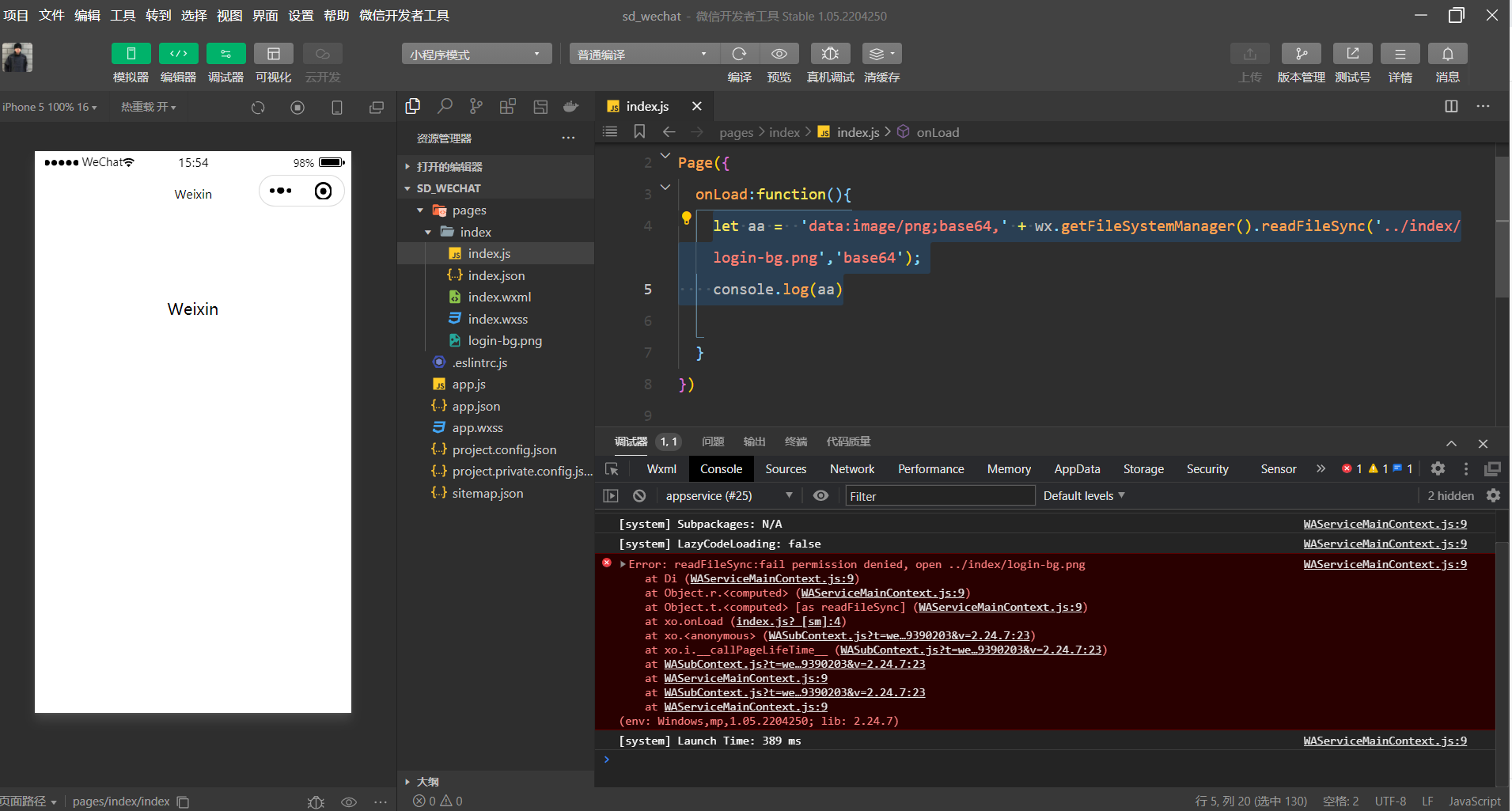Viewport: 1512px width, 811px height.
Task: Open real device debugging tool
Action: pyautogui.click(x=830, y=54)
